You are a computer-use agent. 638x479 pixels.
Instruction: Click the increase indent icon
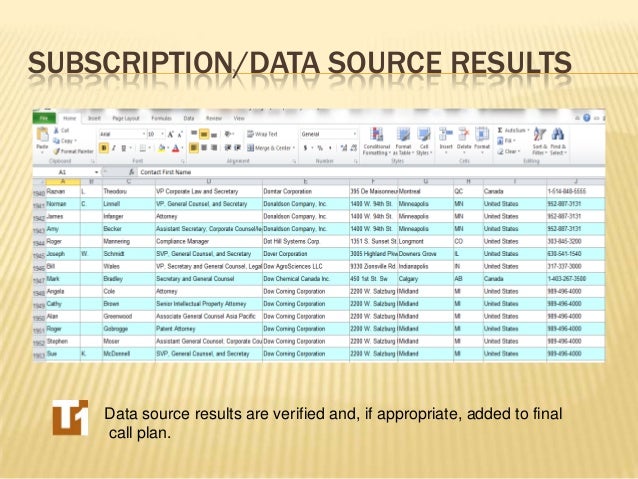[238, 148]
